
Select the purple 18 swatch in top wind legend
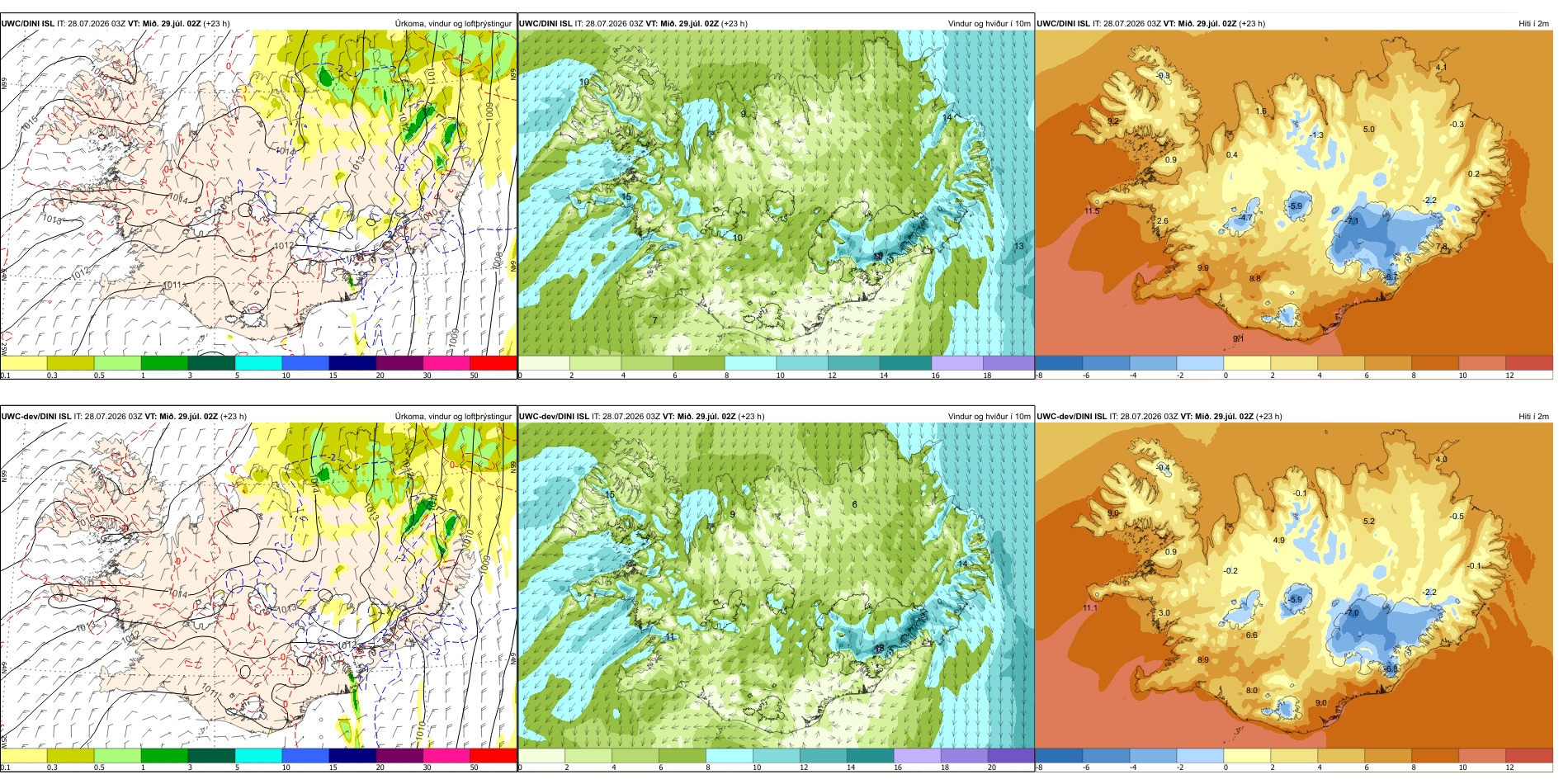click(x=1008, y=362)
